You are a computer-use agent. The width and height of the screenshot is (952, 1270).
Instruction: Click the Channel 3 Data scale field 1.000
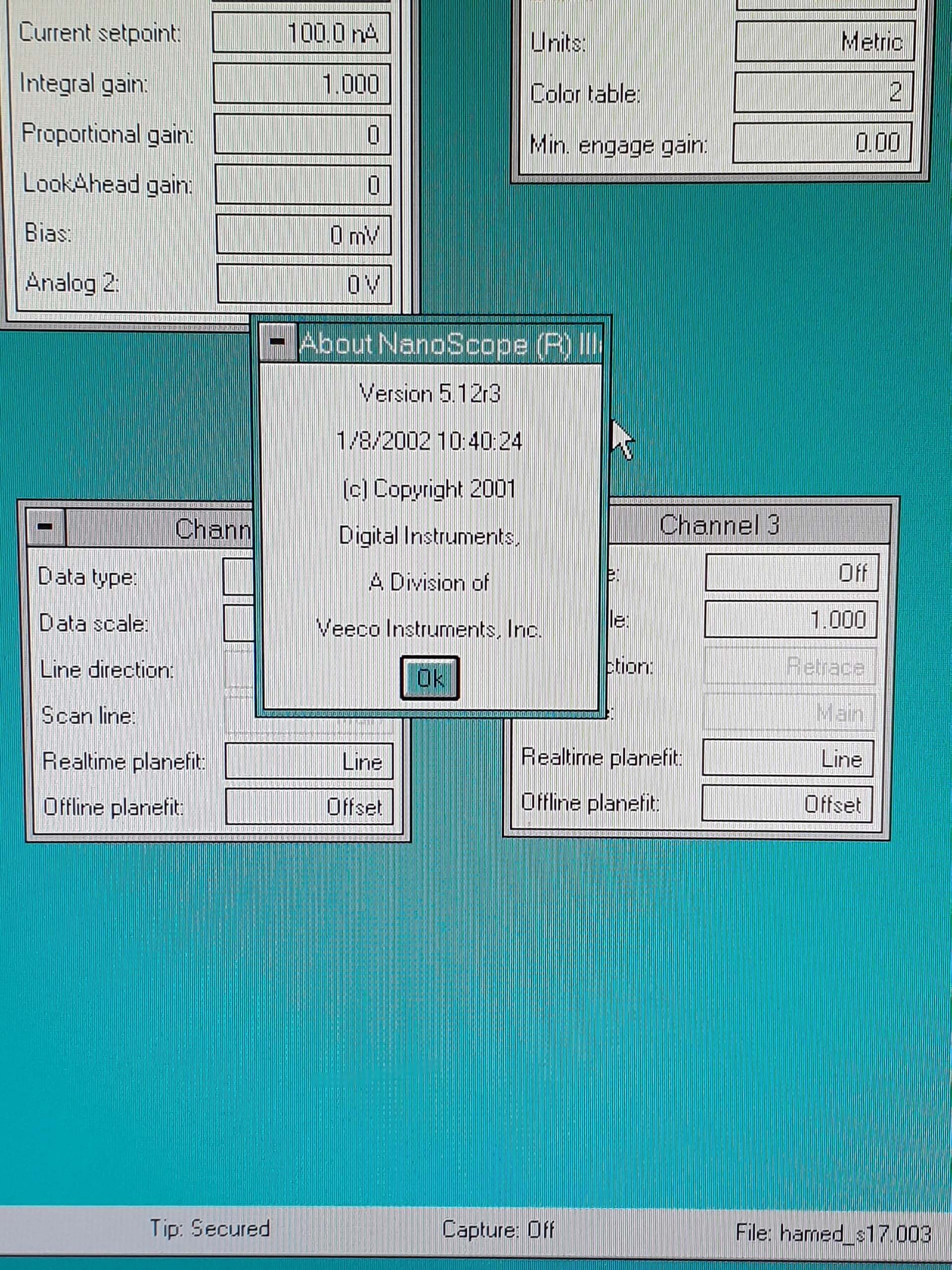pos(791,619)
